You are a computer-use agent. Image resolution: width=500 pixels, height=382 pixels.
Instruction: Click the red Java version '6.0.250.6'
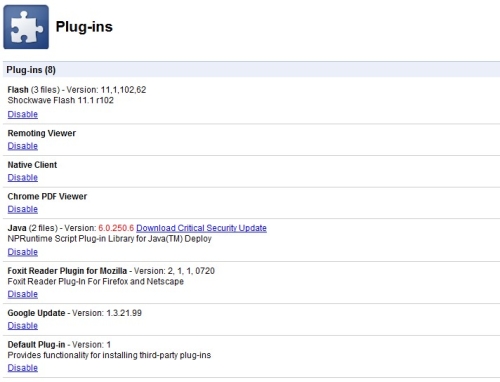[116, 228]
